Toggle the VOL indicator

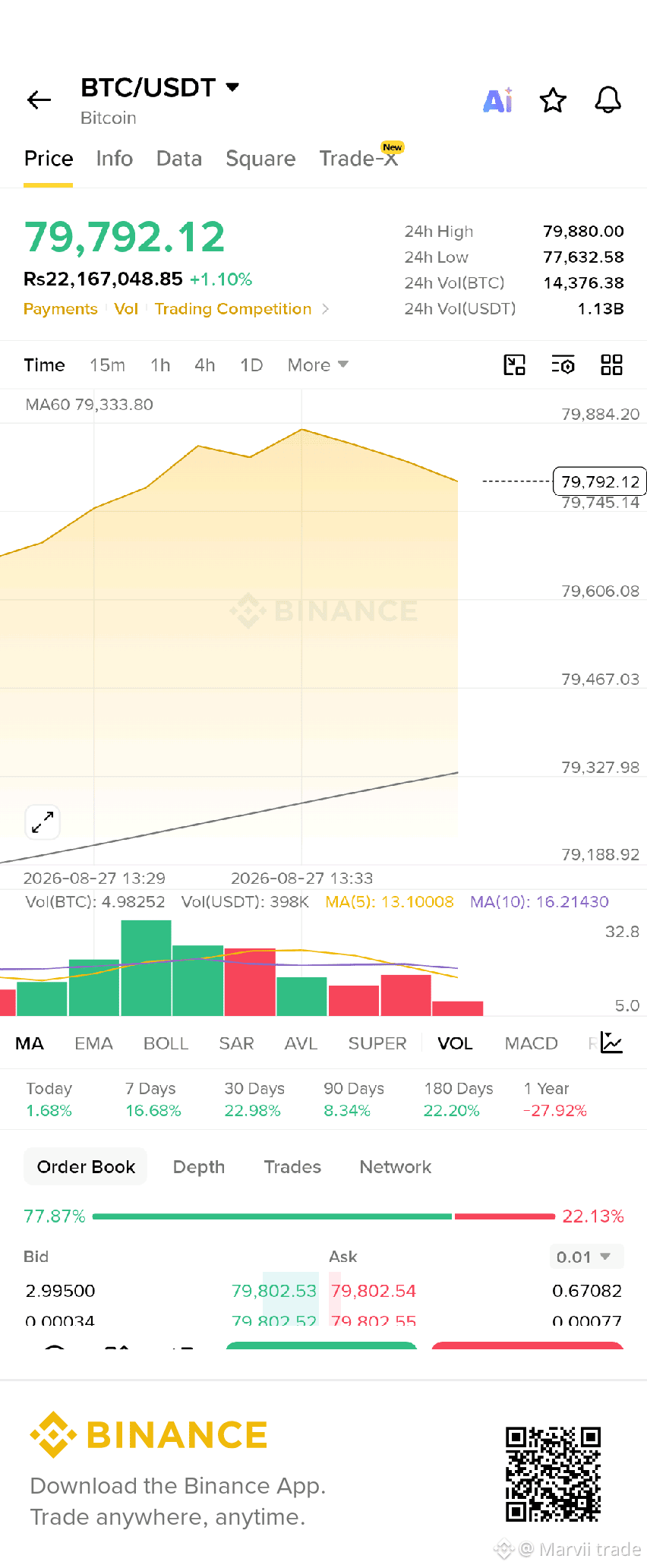click(455, 1043)
